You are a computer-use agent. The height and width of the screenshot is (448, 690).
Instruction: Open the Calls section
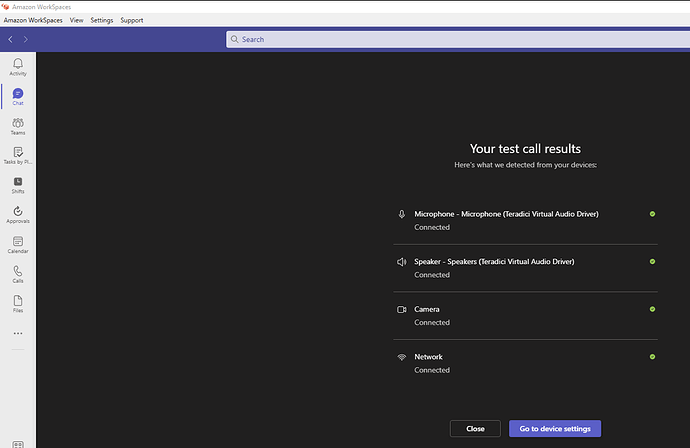pyautogui.click(x=18, y=274)
